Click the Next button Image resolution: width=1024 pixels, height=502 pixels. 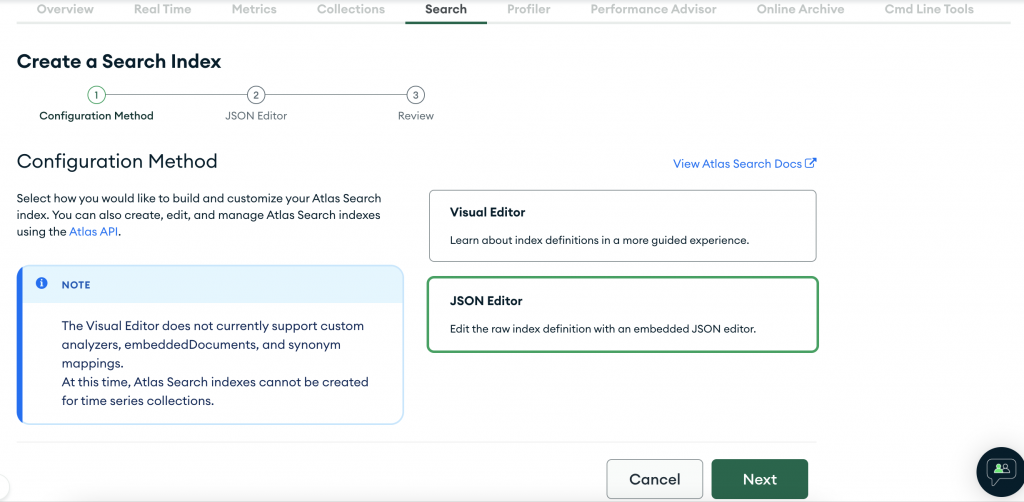point(760,479)
